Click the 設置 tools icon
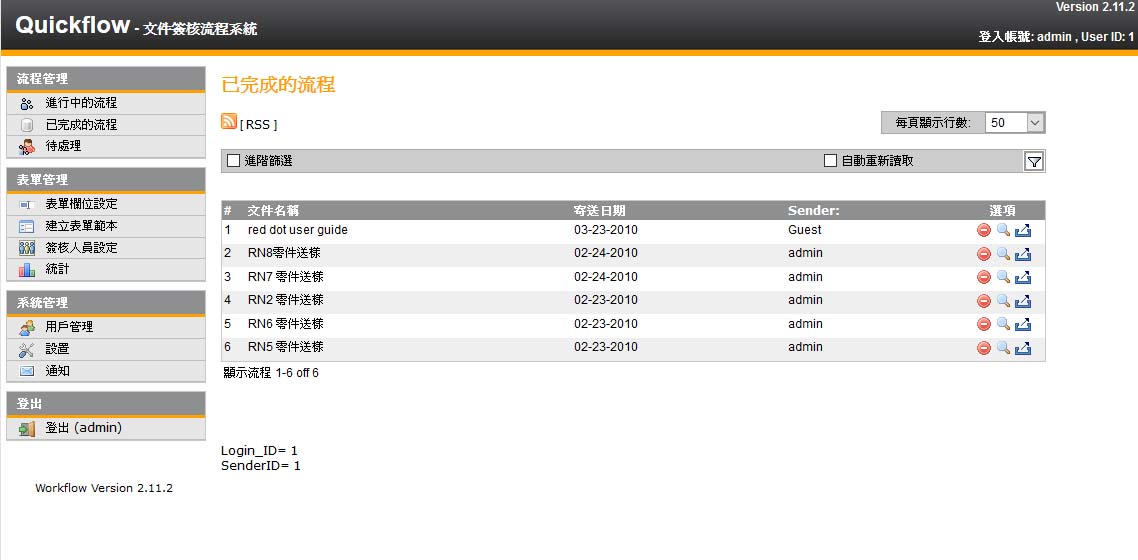Image resolution: width=1138 pixels, height=560 pixels. (27, 350)
